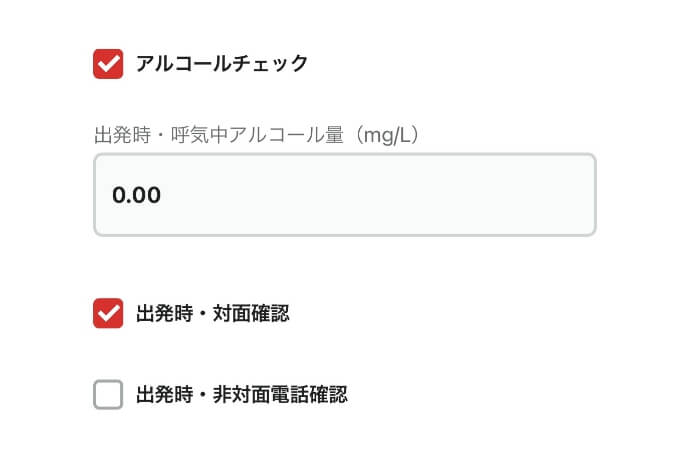The width and height of the screenshot is (690, 456).
Task: Uncheck the 出発時・対面確認 checkbox
Action: (108, 313)
